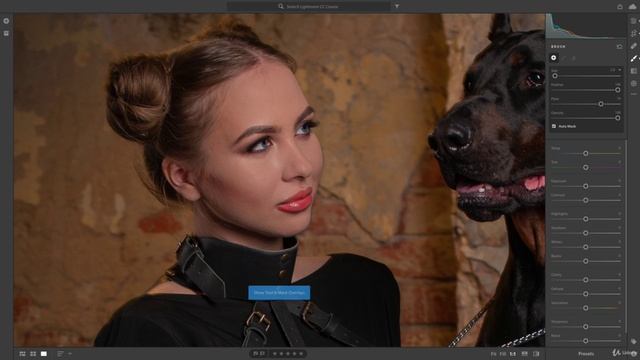Click the flag status icons in bottom bar

coord(259,353)
